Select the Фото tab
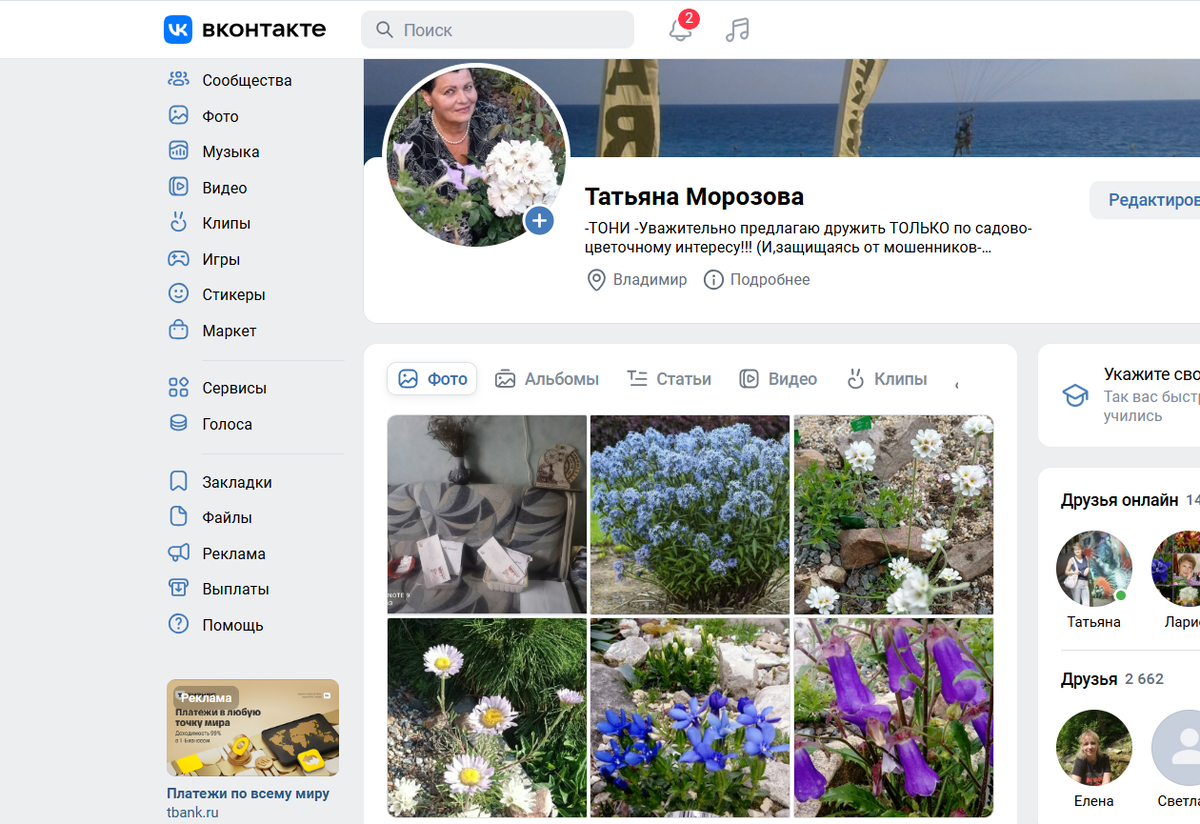The image size is (1200, 824). click(432, 379)
